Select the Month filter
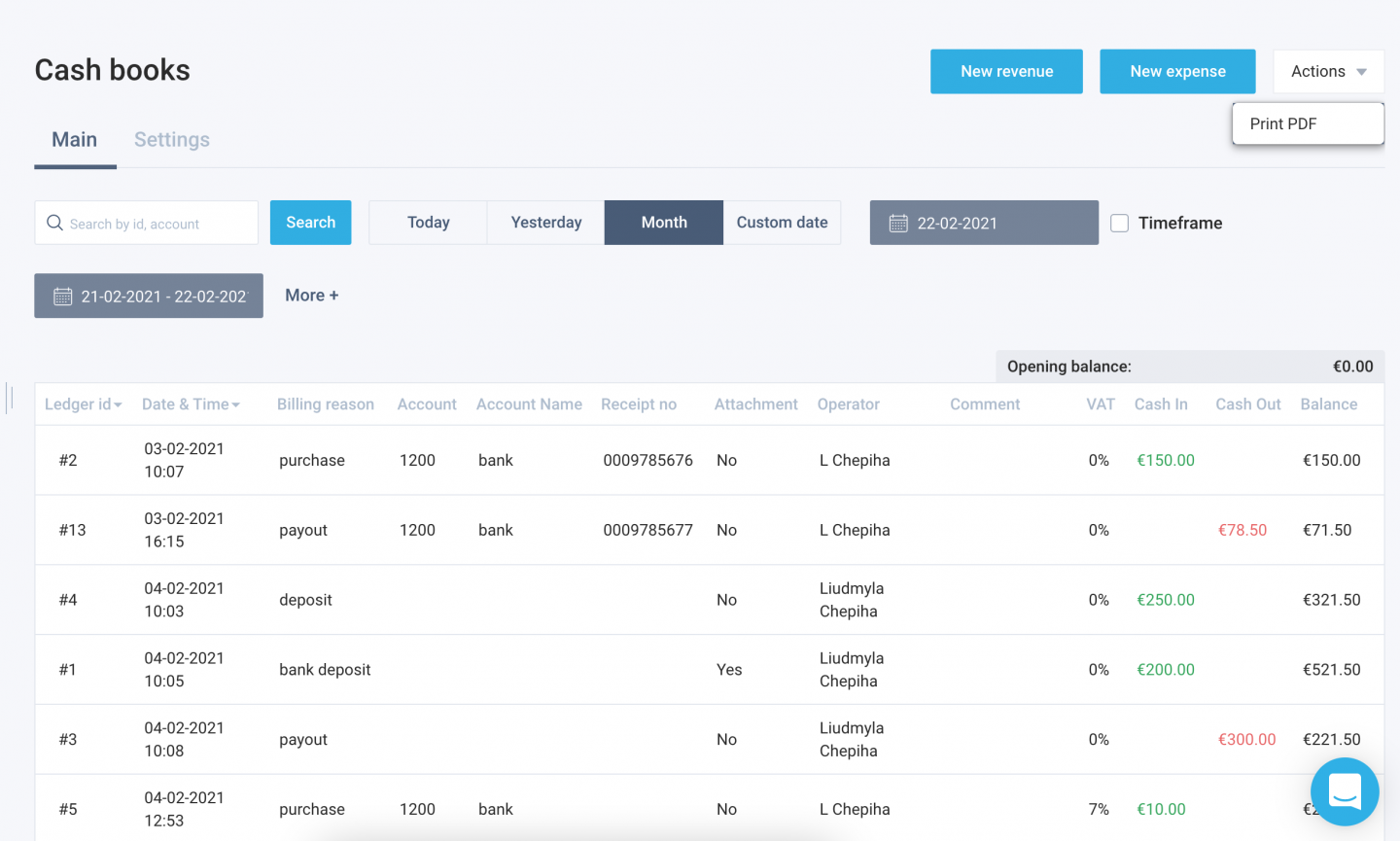 tap(664, 223)
